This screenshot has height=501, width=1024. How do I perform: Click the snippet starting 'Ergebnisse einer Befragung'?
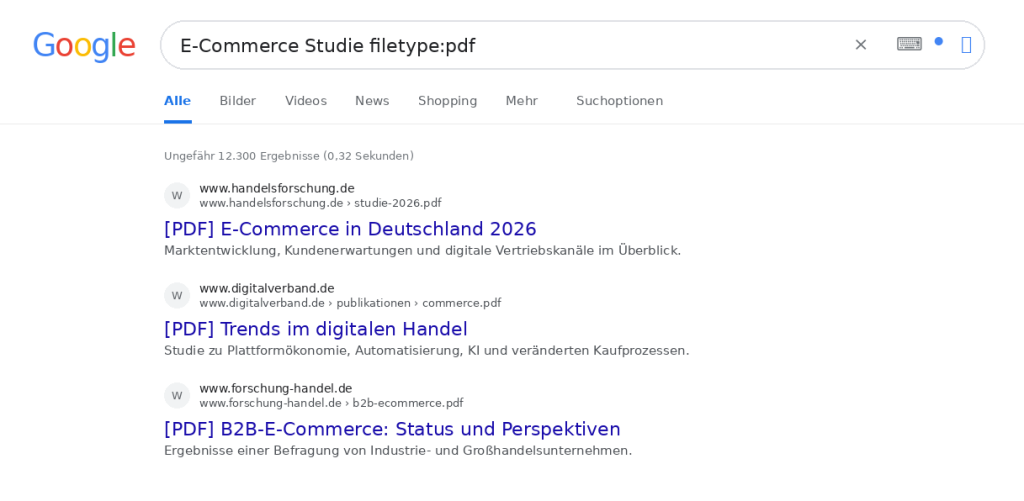tap(398, 450)
